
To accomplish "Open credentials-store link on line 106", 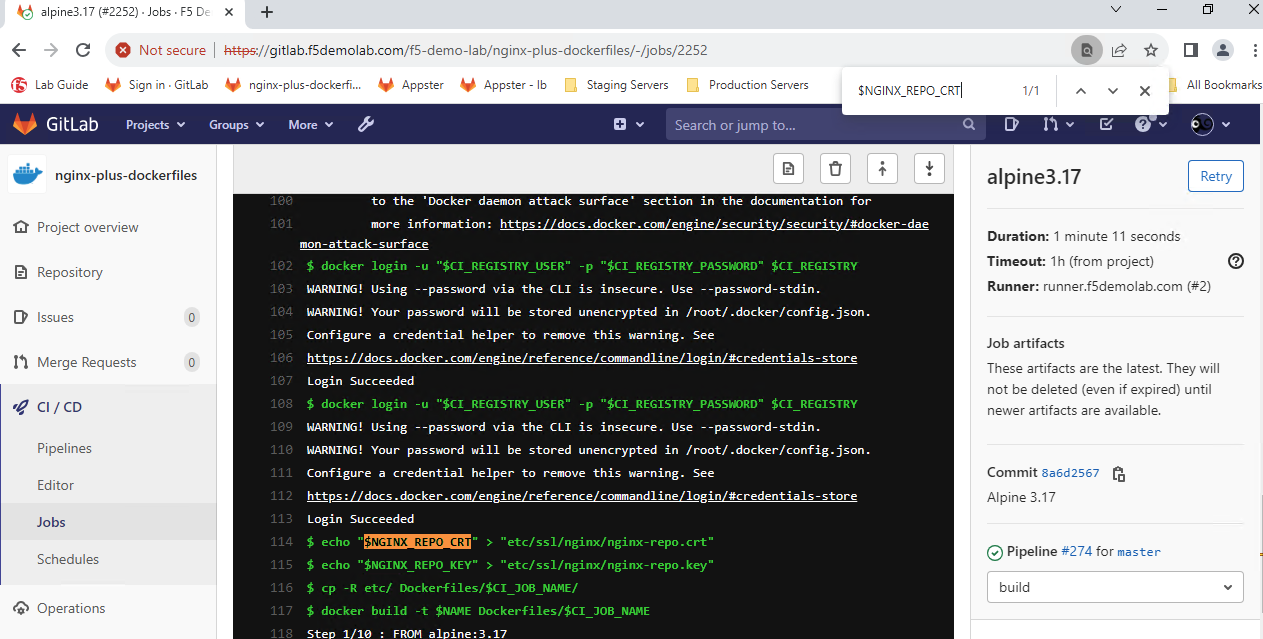I will click(x=582, y=358).
